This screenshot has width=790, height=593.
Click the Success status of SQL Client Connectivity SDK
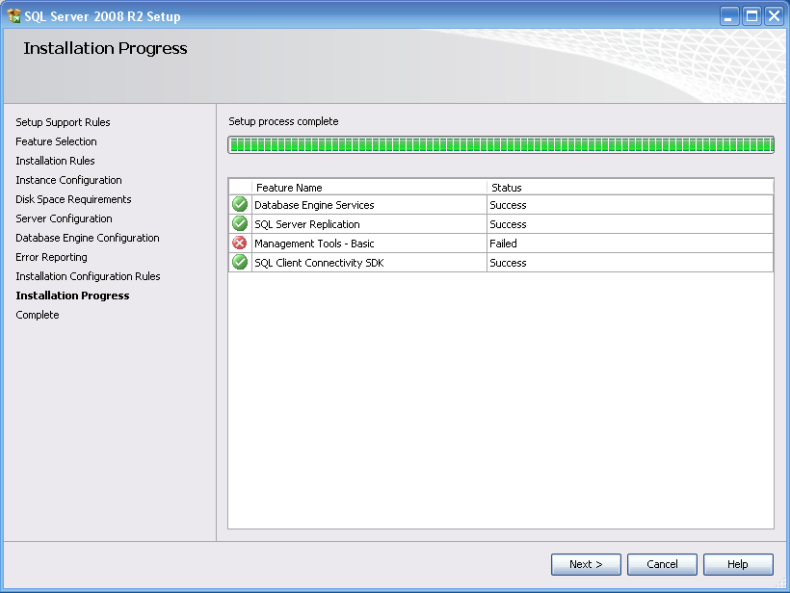[x=508, y=262]
